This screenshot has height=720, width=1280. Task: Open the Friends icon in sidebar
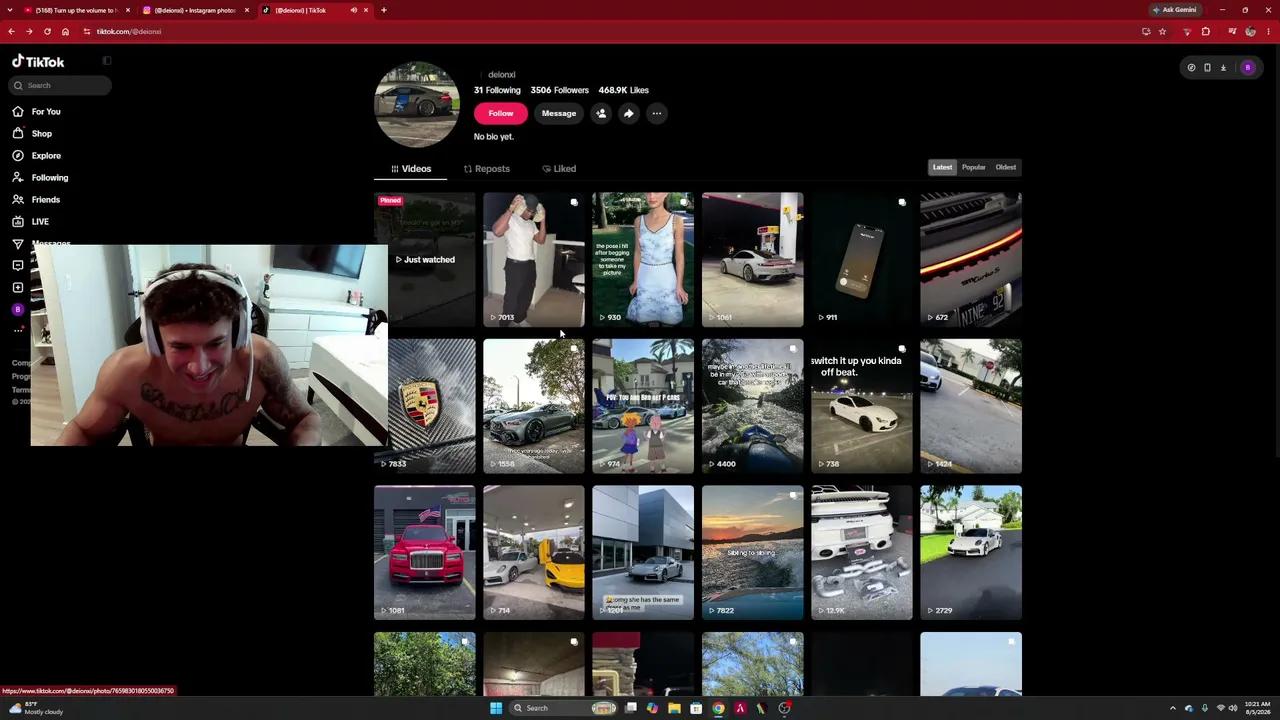[x=18, y=199]
